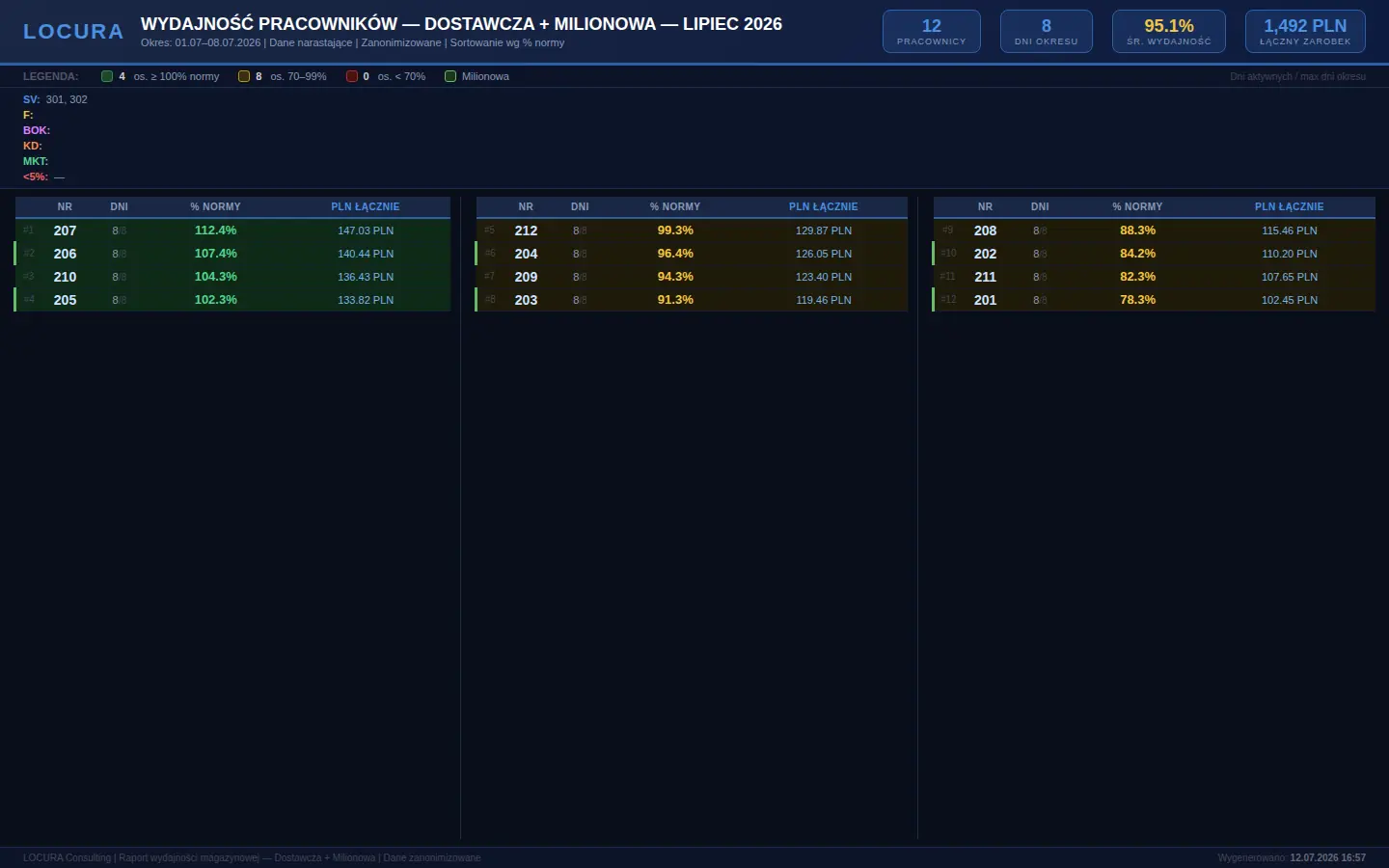This screenshot has width=1389, height=868.
Task: Click the MKT category label
Action: pos(36,161)
